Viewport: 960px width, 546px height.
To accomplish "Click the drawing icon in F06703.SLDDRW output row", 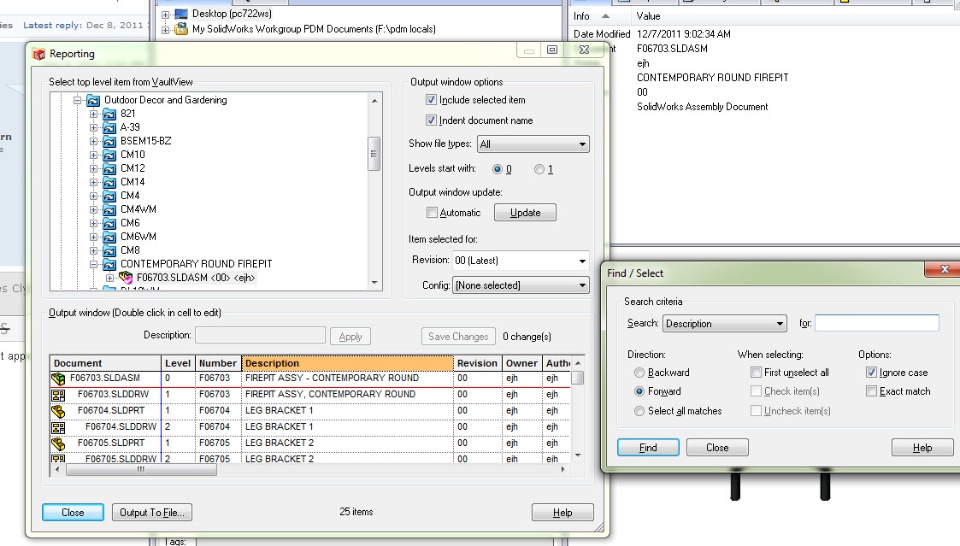I will pos(58,395).
